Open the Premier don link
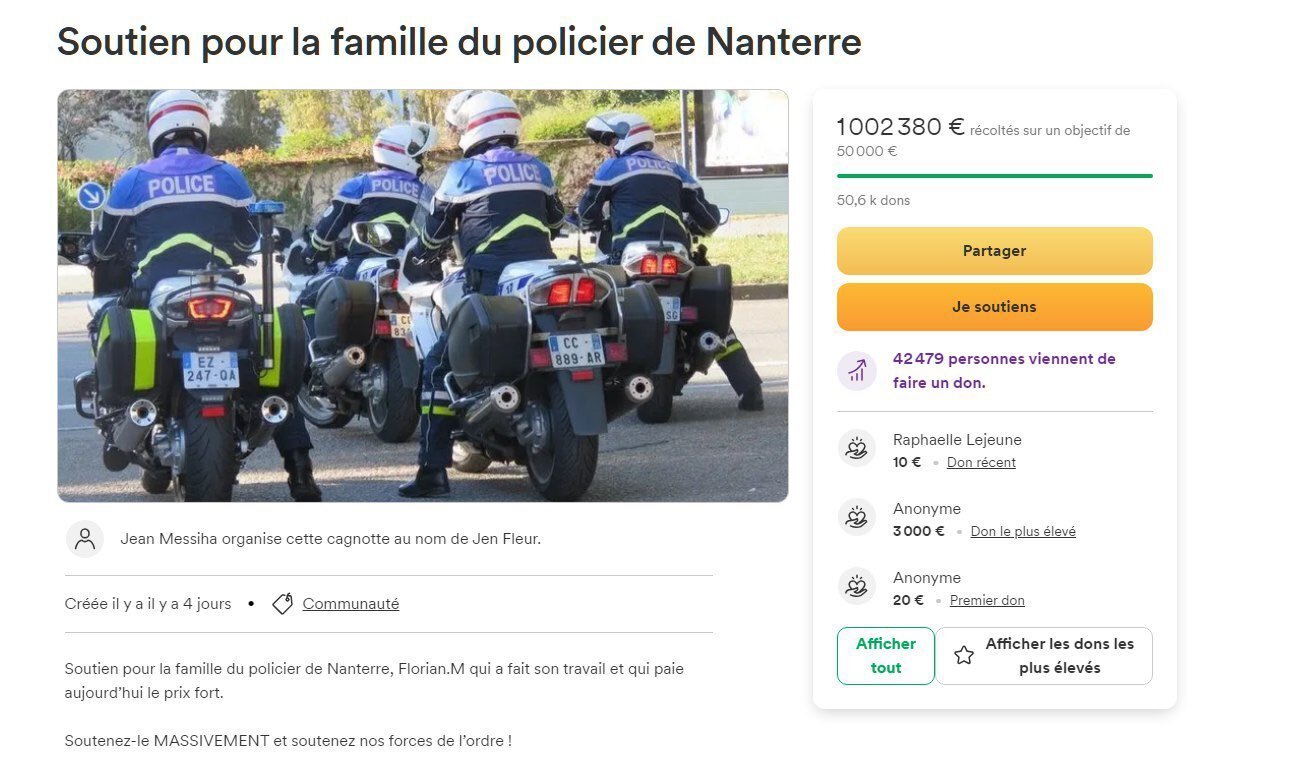Viewport: 1315px width, 776px height. pyautogui.click(x=987, y=601)
